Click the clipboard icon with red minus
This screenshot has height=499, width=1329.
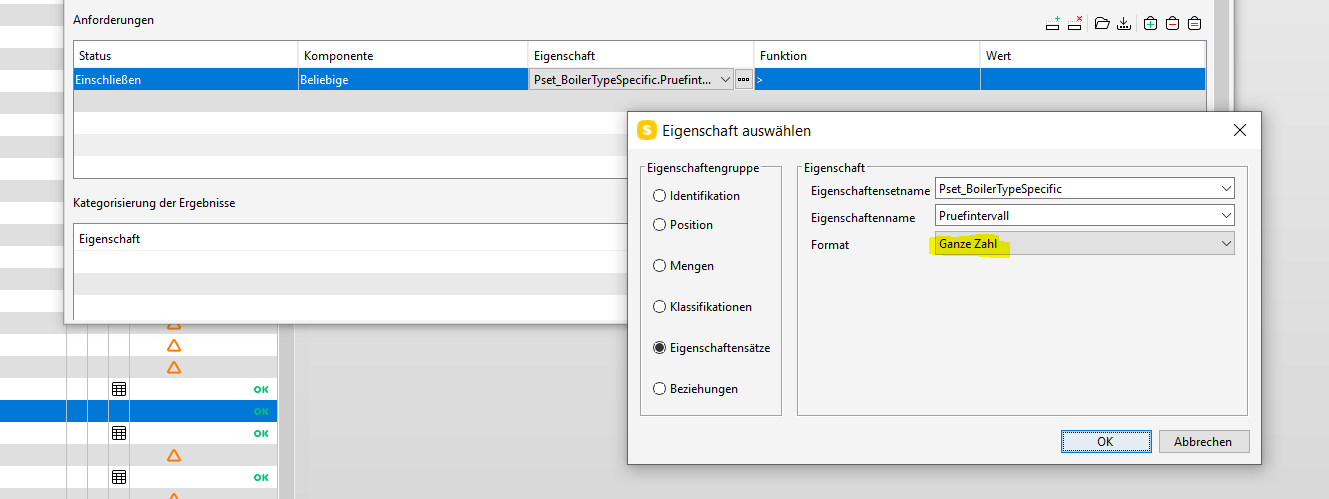[1173, 23]
